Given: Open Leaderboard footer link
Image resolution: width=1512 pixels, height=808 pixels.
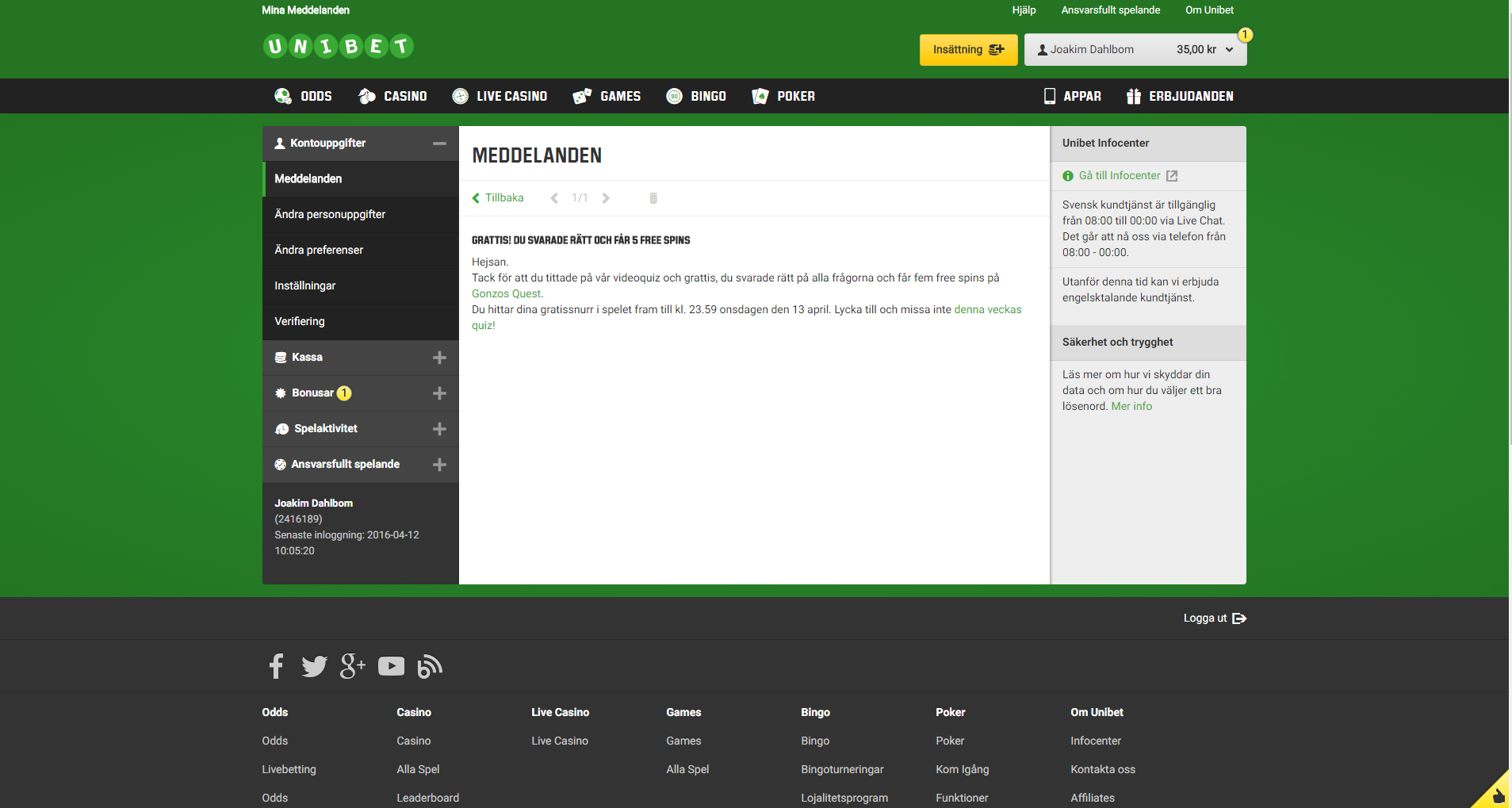Looking at the screenshot, I should pos(427,798).
